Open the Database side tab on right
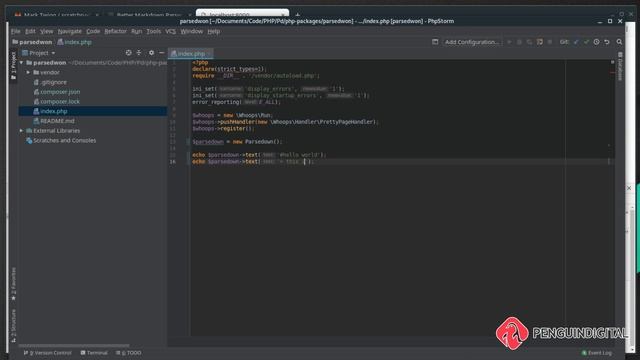 [x=620, y=67]
